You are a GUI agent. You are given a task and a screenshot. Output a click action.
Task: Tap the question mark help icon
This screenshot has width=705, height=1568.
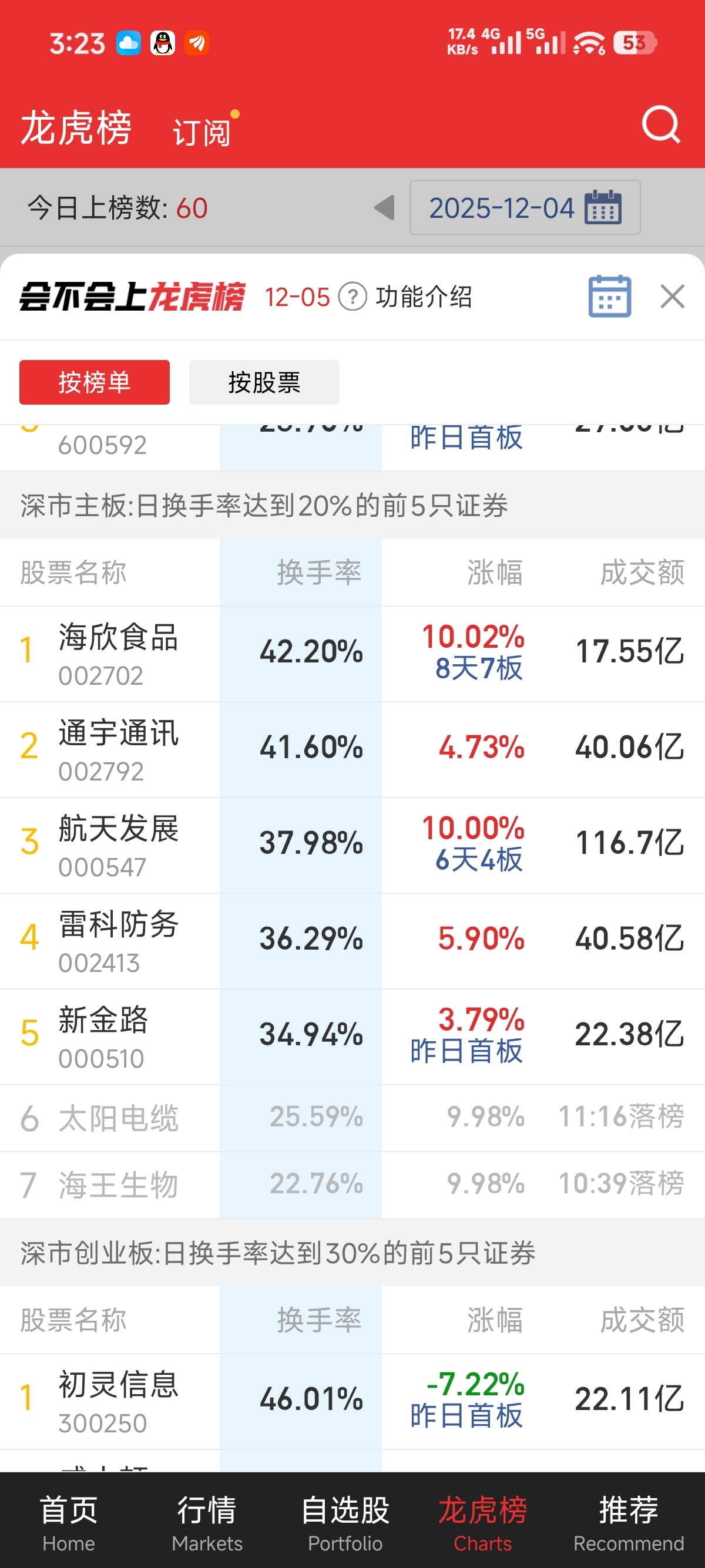352,297
